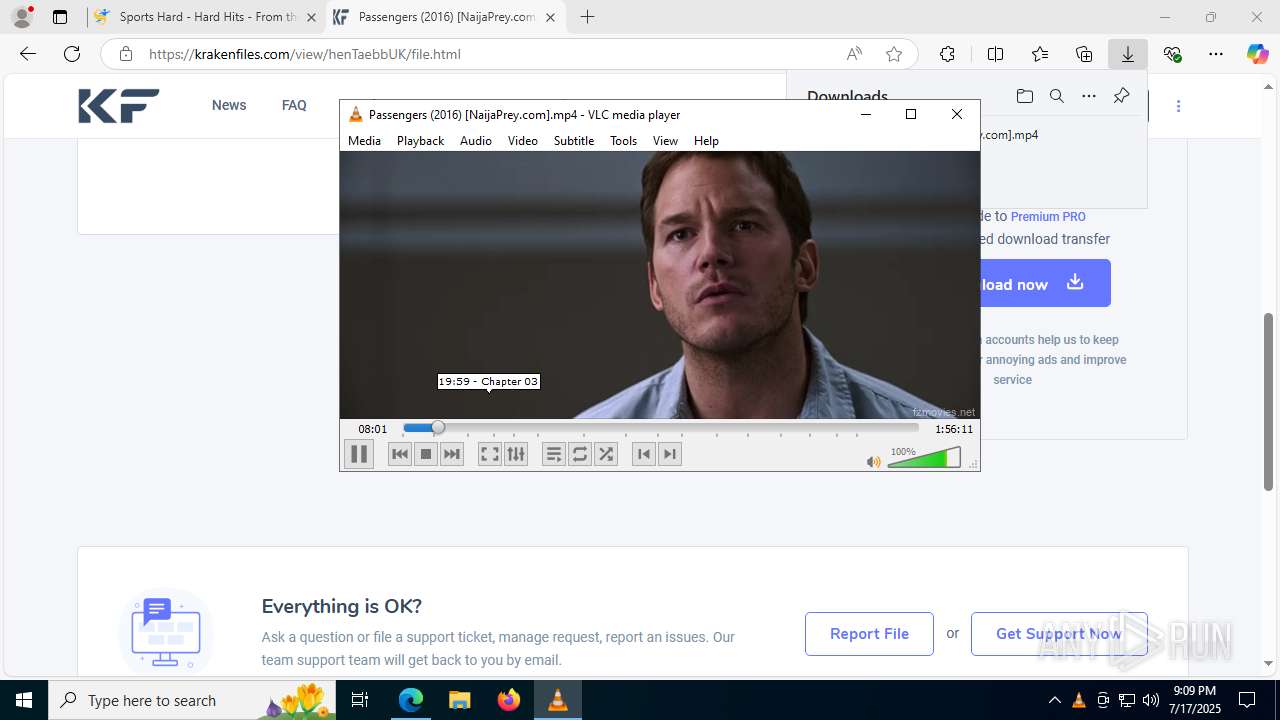Click the VLC cone icon in title bar

355,114
